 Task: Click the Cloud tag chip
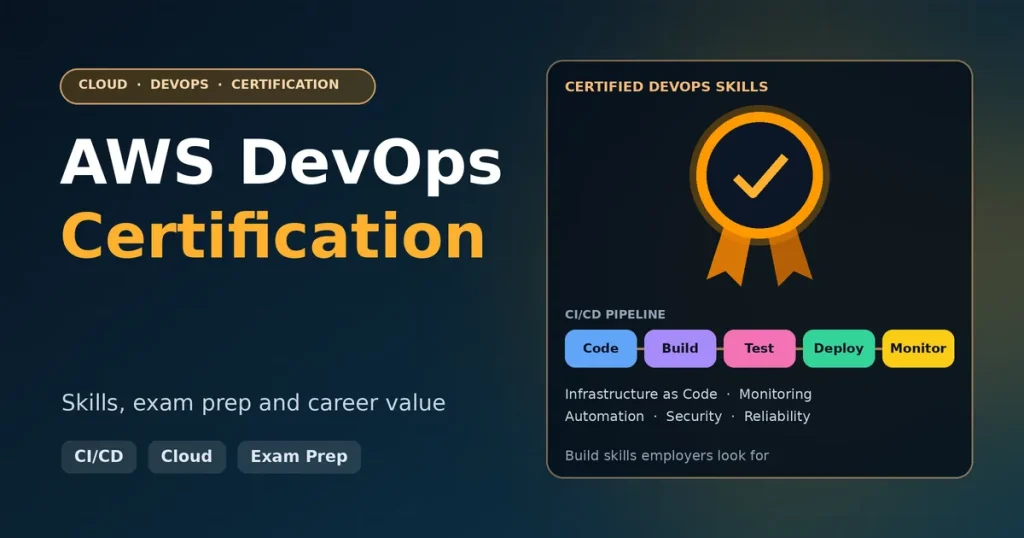(x=187, y=456)
